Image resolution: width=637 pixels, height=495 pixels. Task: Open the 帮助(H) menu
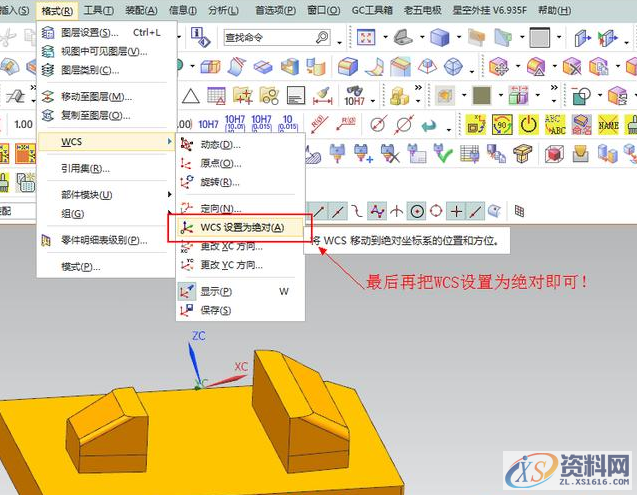coord(555,11)
